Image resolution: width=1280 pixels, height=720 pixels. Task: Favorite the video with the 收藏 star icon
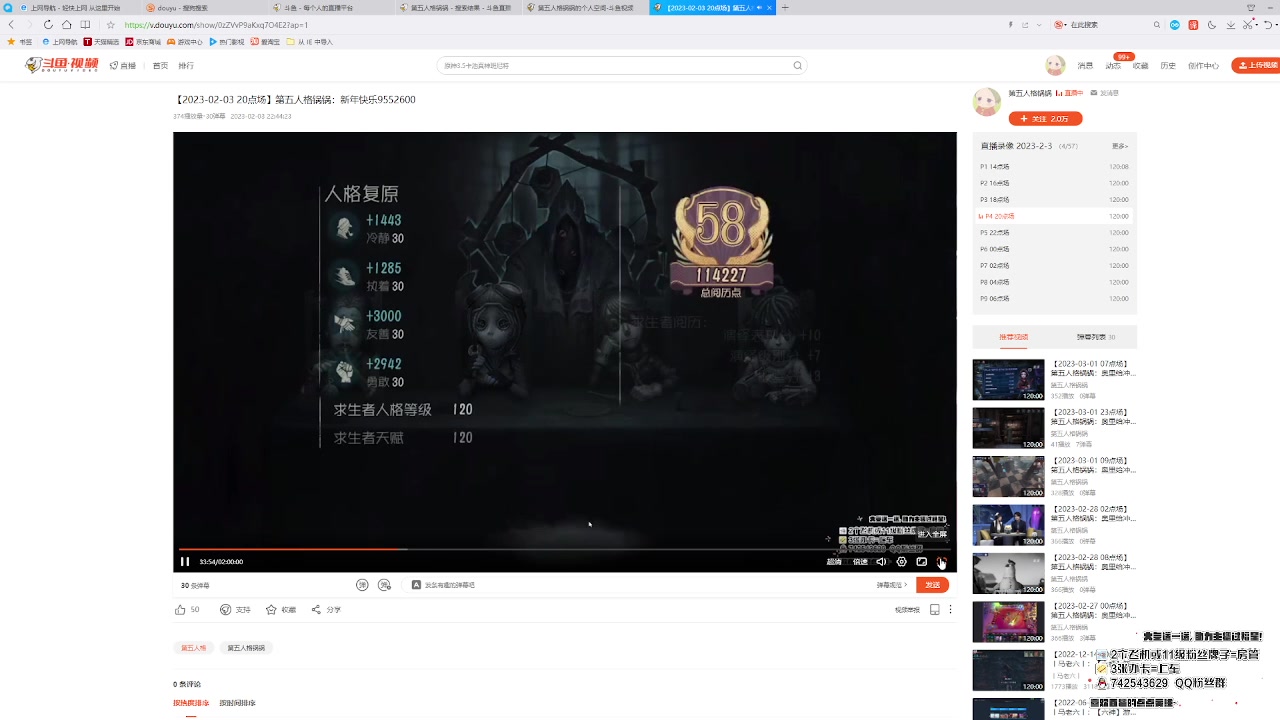click(271, 609)
